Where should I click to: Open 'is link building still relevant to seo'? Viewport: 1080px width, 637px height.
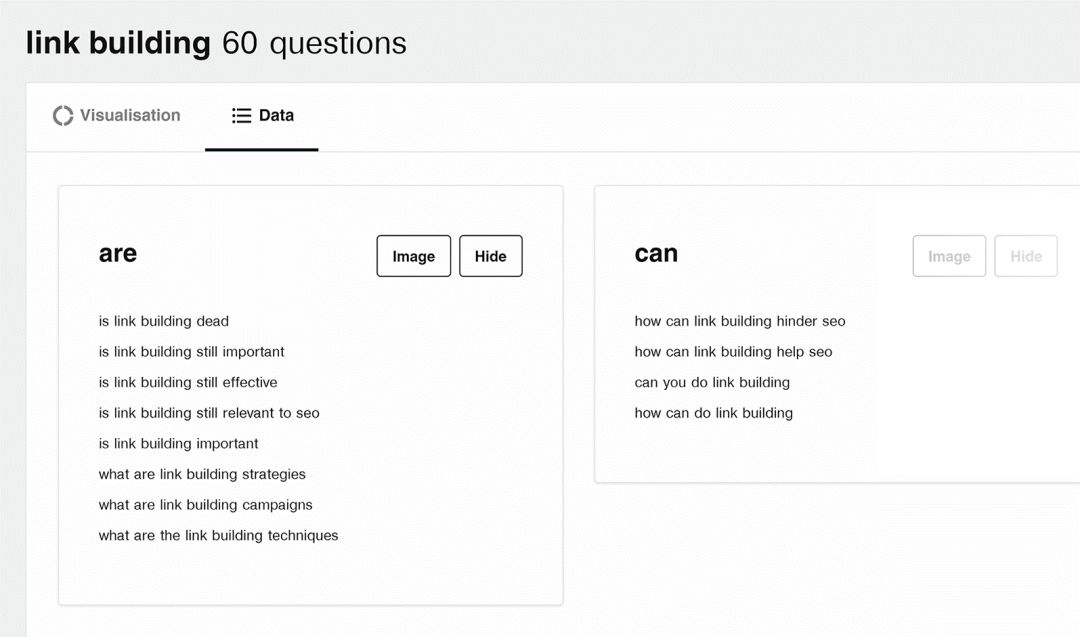tap(209, 413)
